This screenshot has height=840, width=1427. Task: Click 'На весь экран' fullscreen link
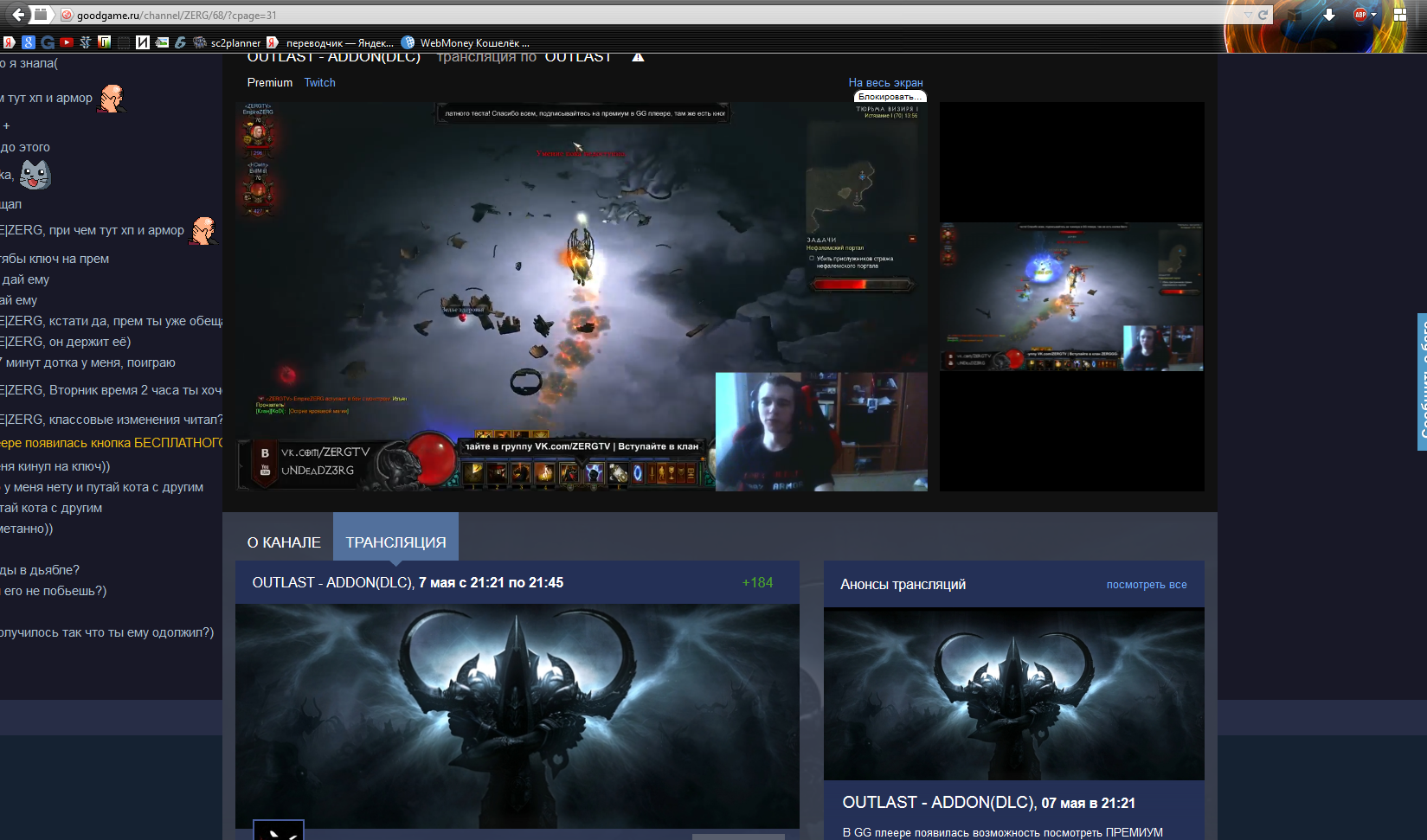click(885, 82)
